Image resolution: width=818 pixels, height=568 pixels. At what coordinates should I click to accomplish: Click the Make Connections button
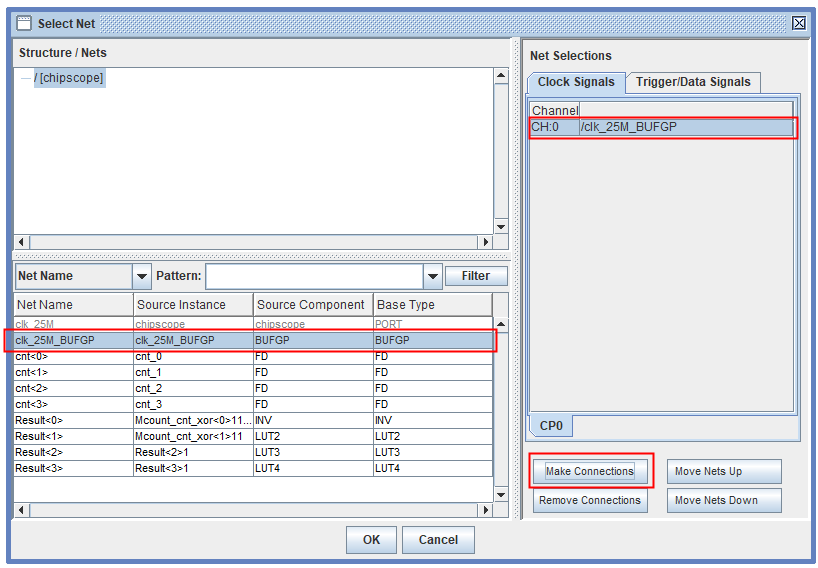pos(589,471)
